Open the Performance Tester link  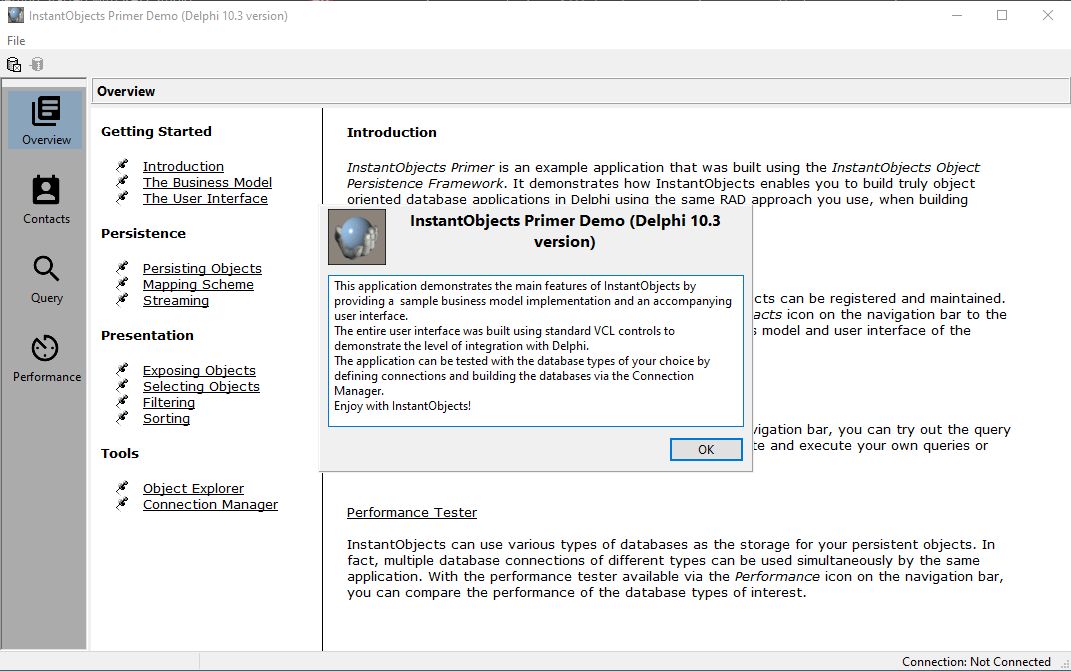click(x=411, y=512)
